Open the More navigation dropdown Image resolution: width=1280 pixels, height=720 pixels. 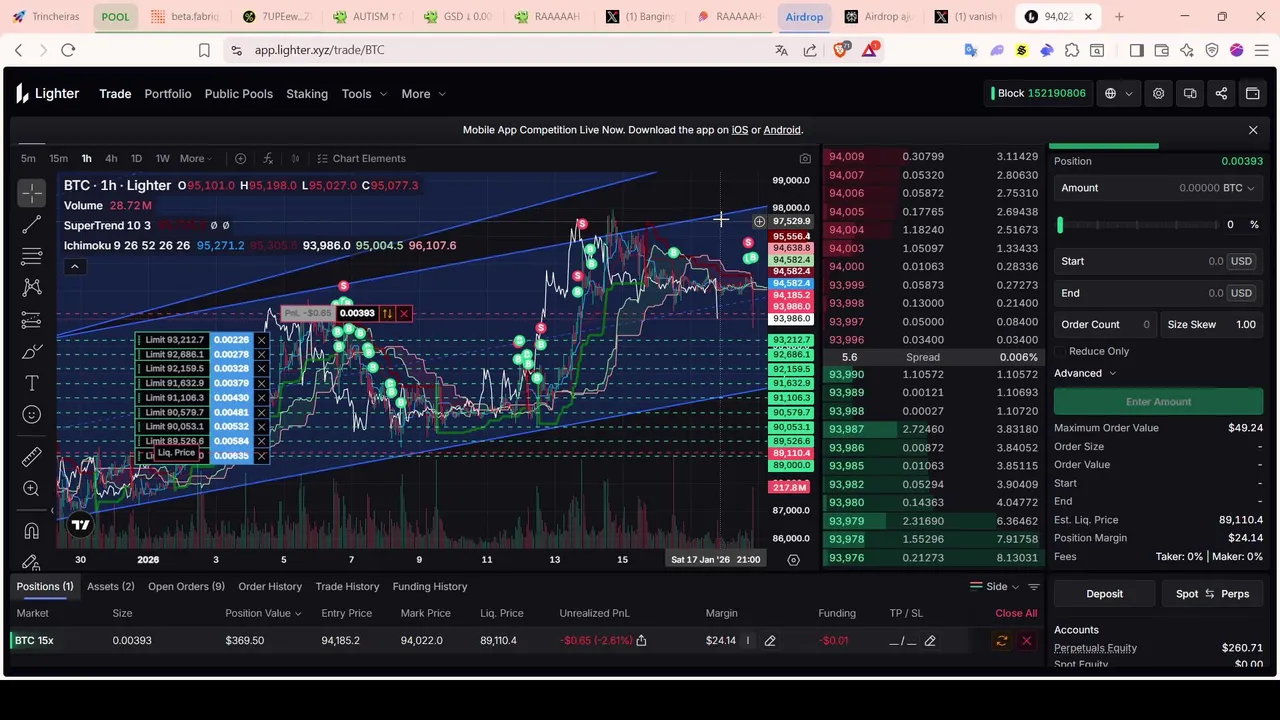point(423,94)
